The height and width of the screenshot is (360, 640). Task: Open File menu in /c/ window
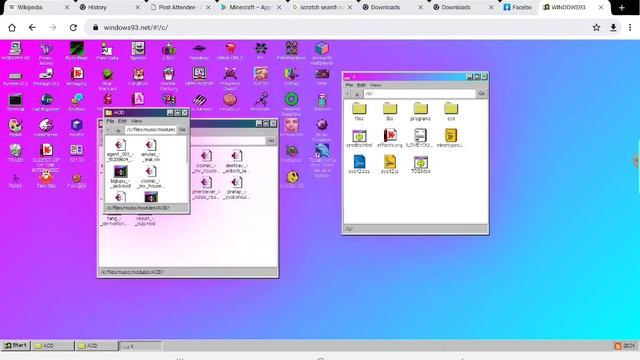(349, 85)
